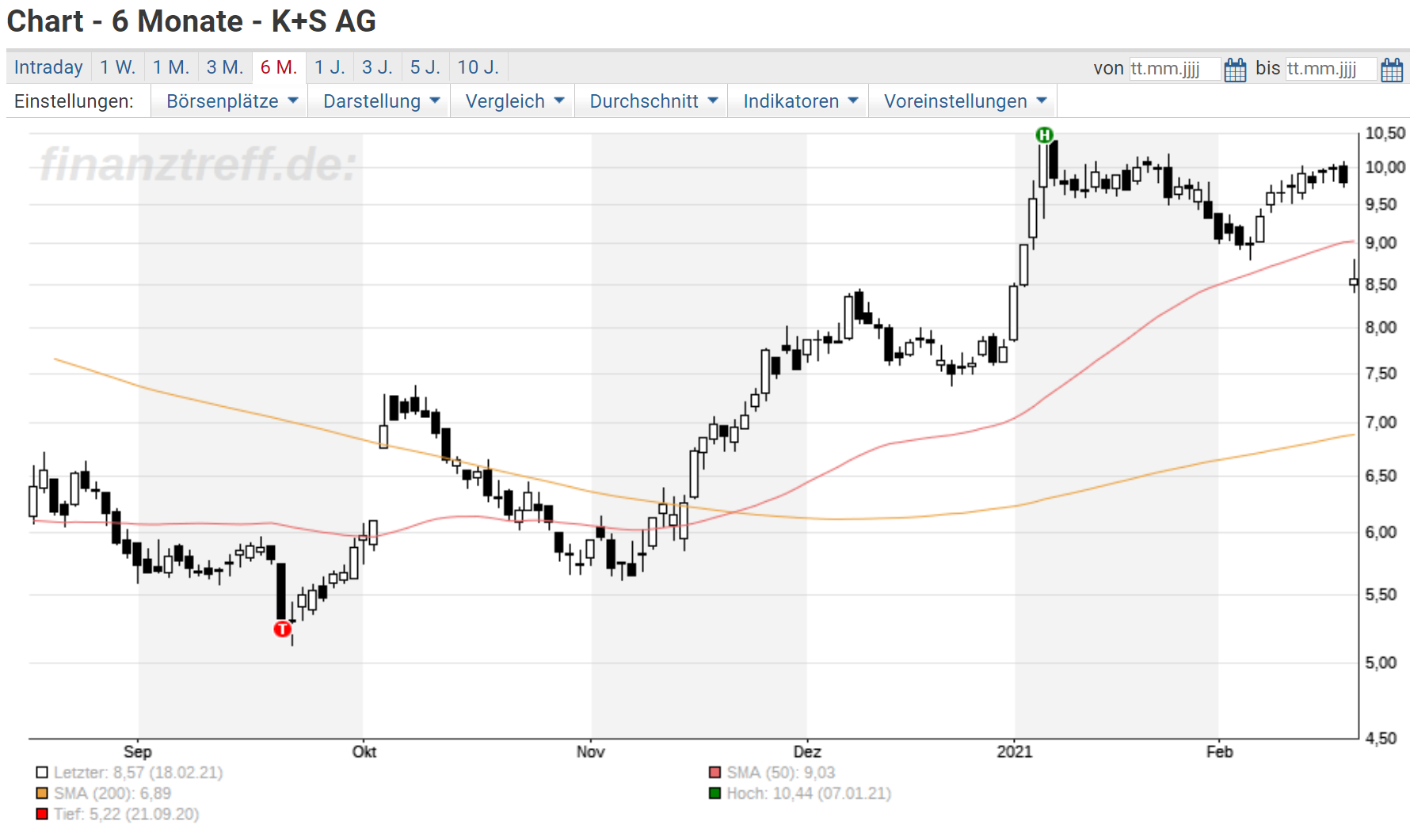This screenshot has width=1410, height=840.
Task: Click the 'Okt' axis label
Action: point(364,752)
